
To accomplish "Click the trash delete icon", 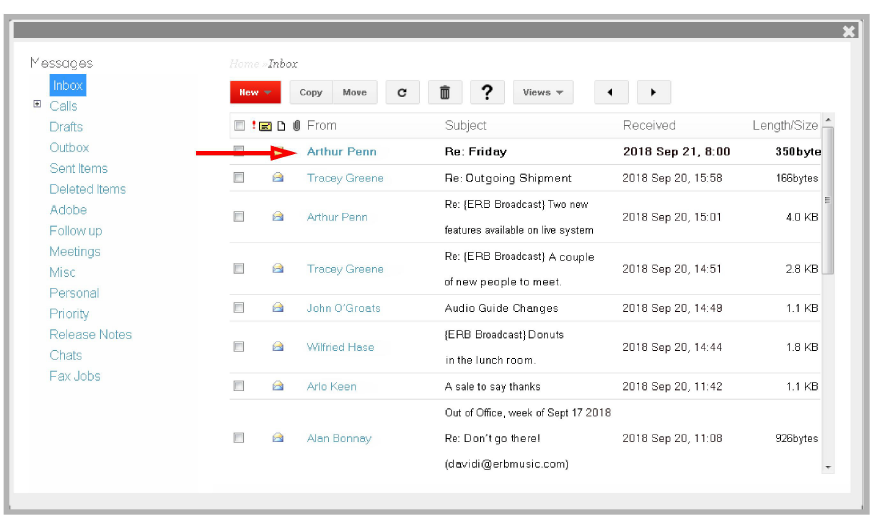I will pos(445,93).
